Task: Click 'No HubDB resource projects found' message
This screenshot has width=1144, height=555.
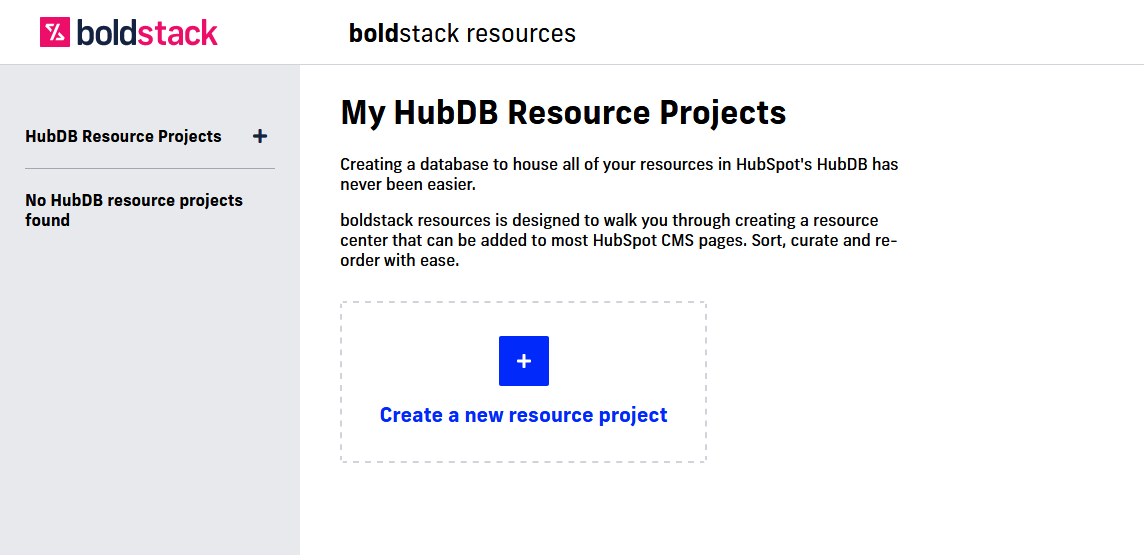Action: coord(133,210)
